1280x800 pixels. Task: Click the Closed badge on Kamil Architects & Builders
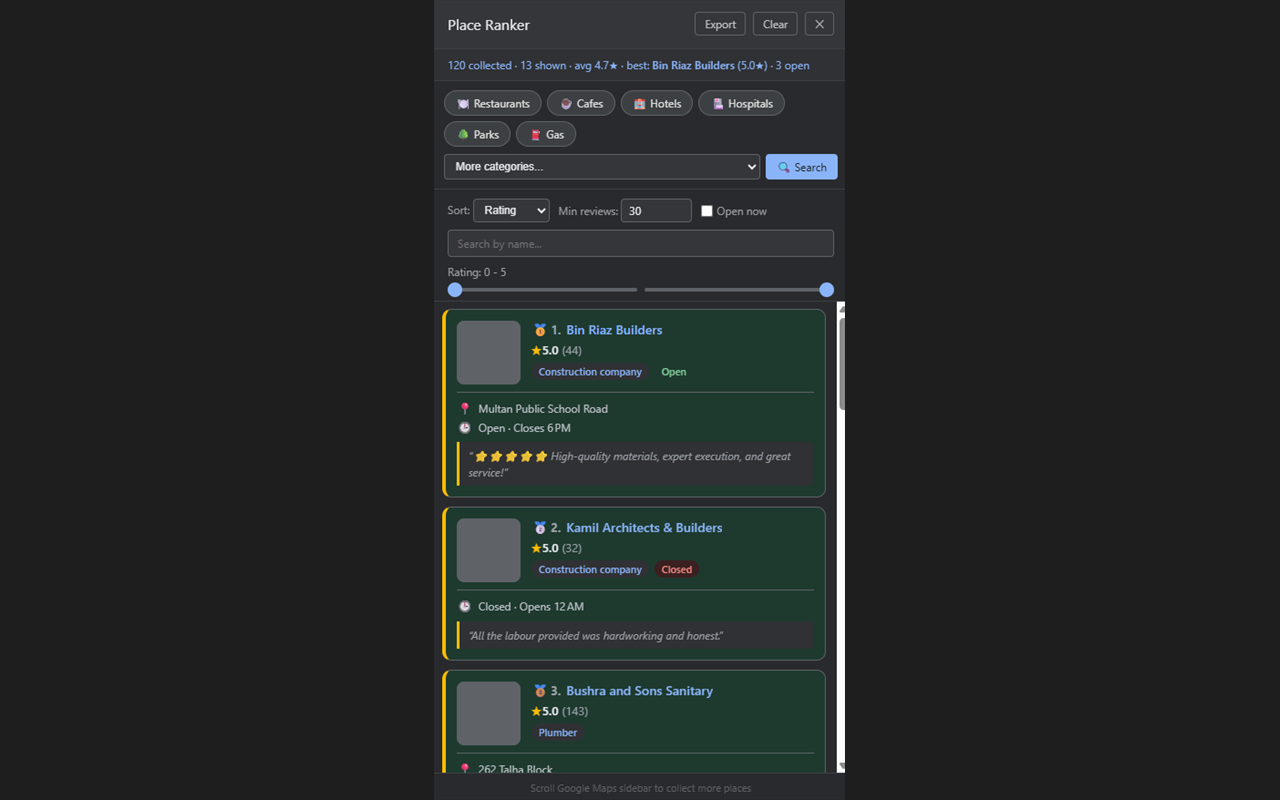[x=676, y=569]
